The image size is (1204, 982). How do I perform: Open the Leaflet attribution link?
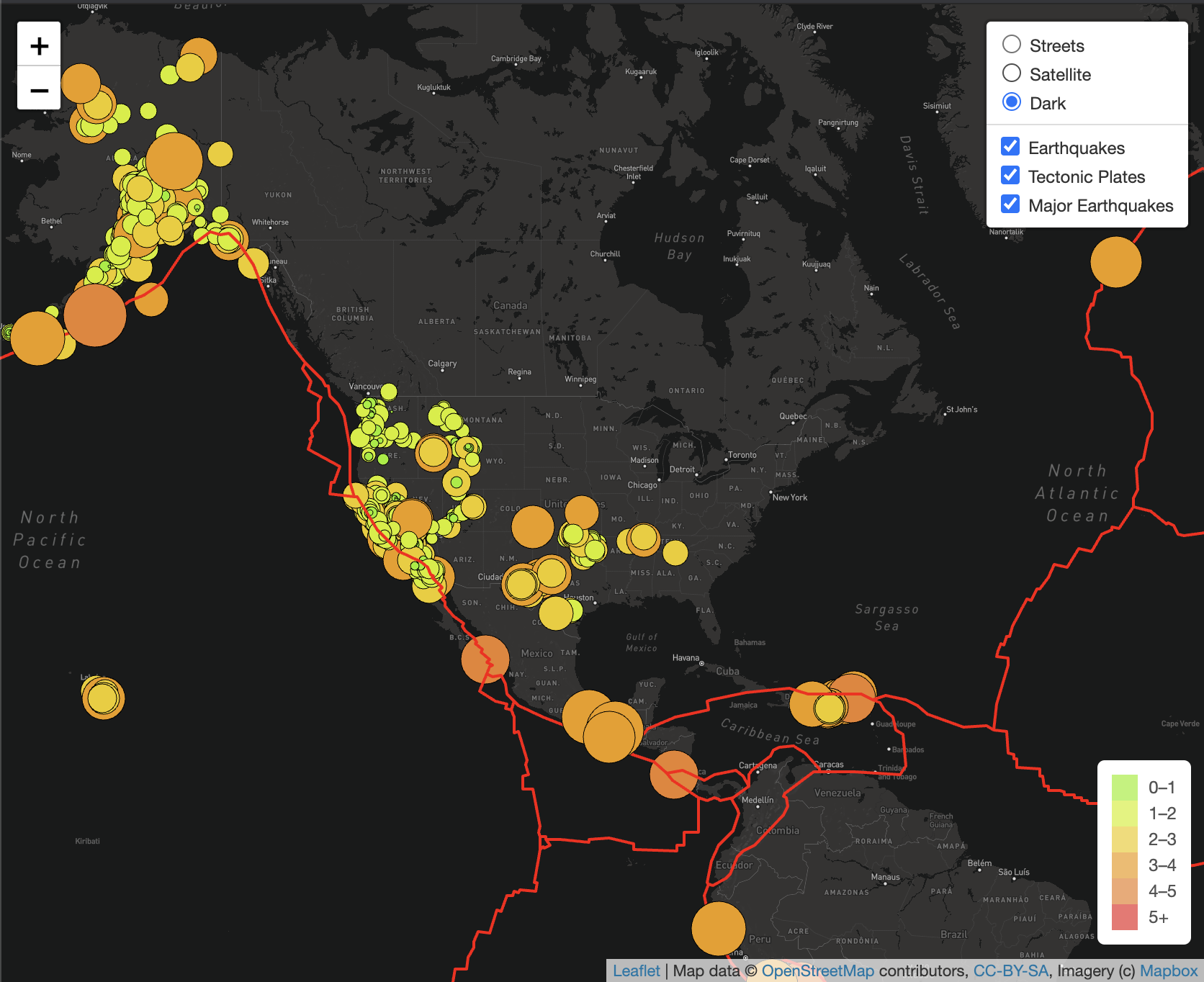[x=637, y=970]
